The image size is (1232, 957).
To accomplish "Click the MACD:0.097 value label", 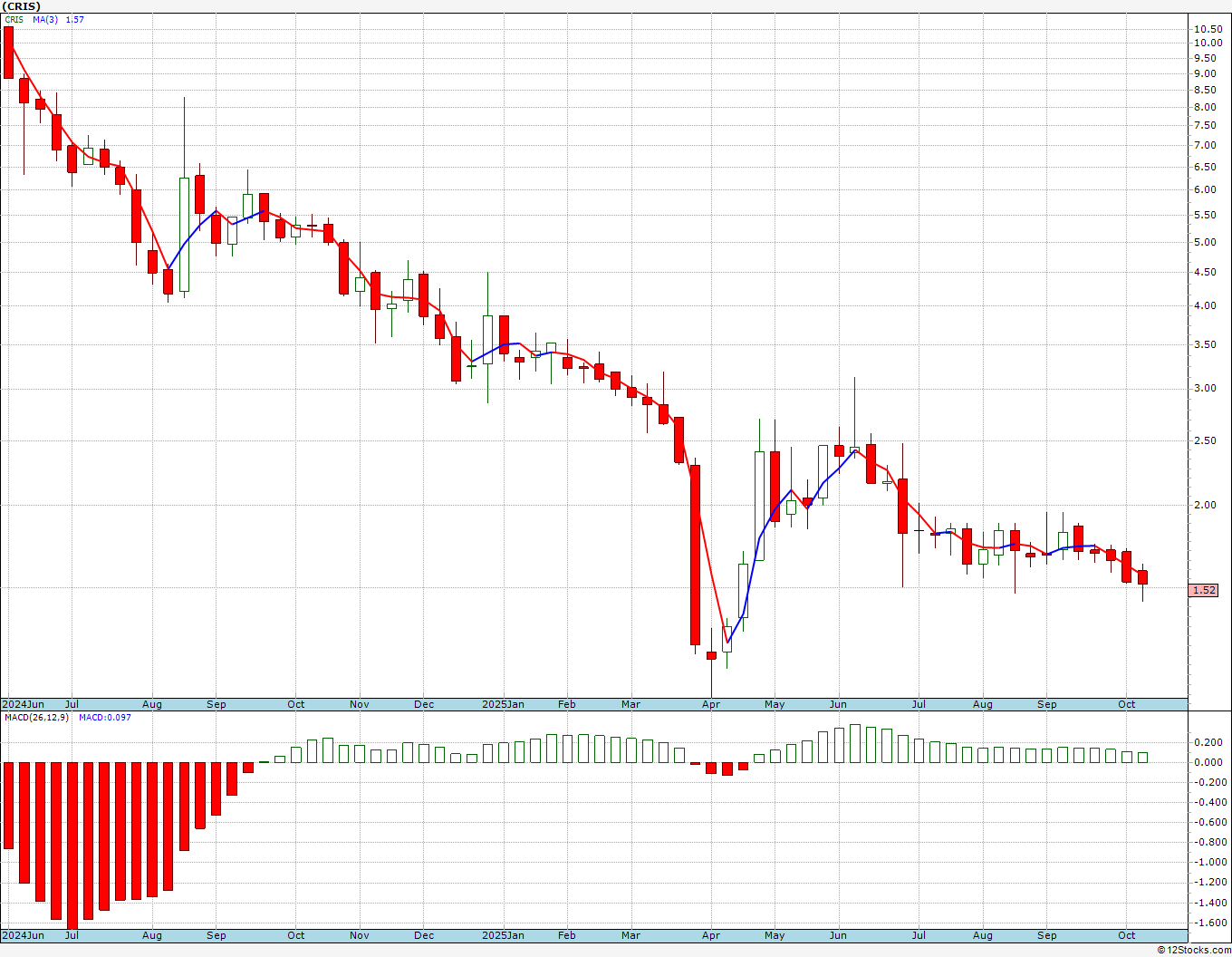I will pos(104,717).
